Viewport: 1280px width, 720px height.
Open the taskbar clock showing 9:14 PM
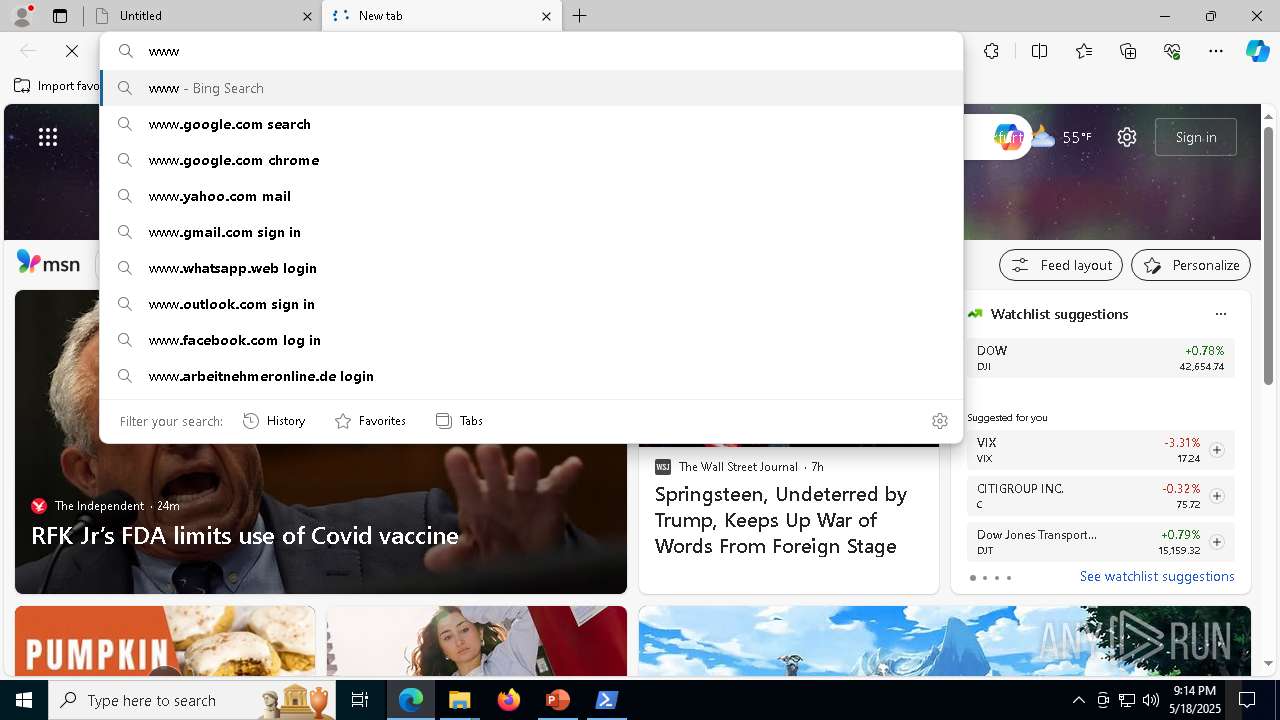[x=1197, y=700]
